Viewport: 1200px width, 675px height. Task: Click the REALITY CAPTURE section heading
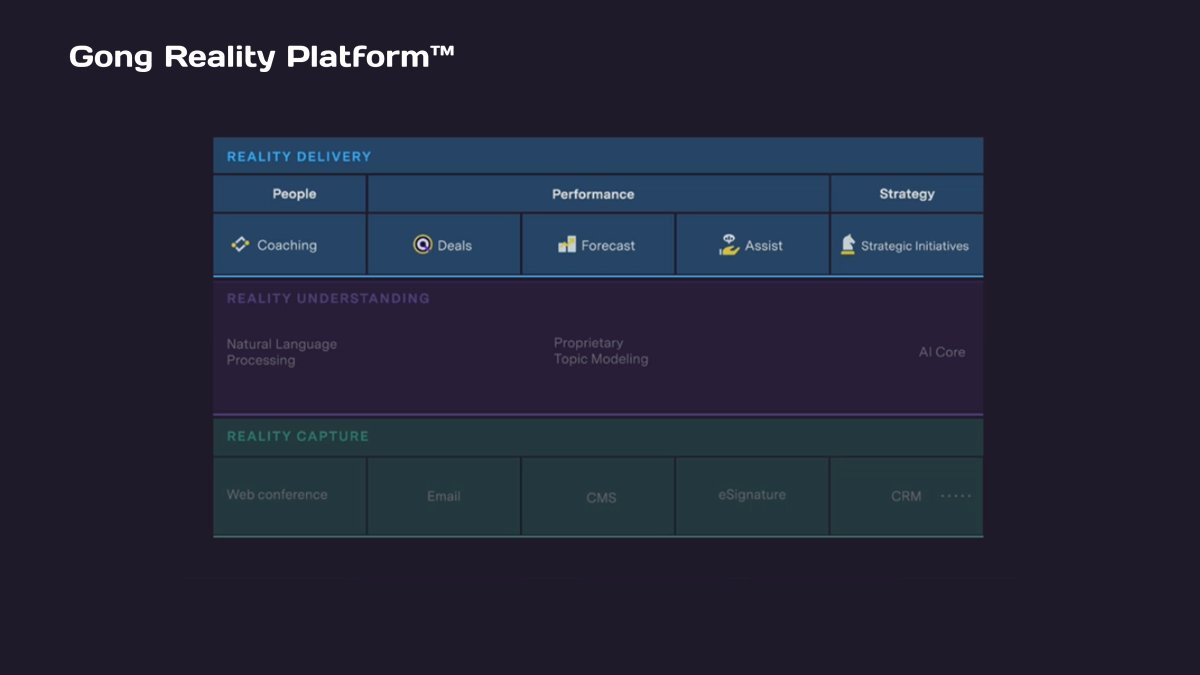[298, 436]
